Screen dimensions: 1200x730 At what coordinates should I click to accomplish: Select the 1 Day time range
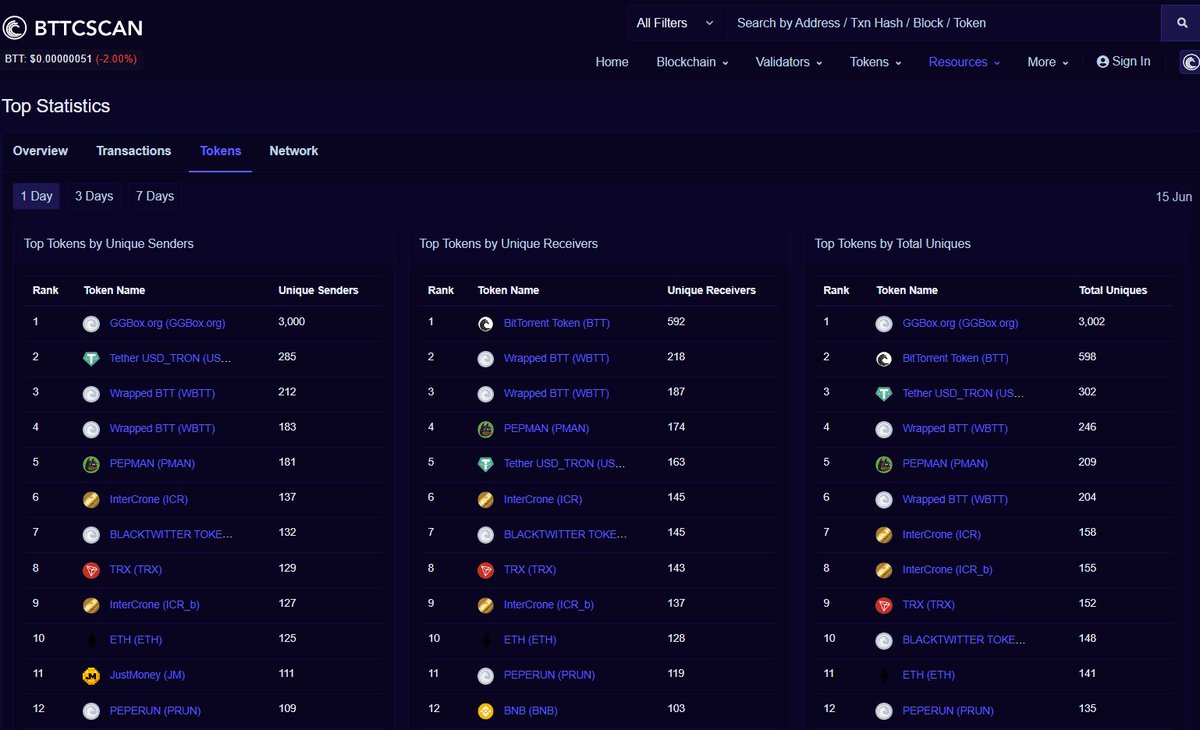36,196
